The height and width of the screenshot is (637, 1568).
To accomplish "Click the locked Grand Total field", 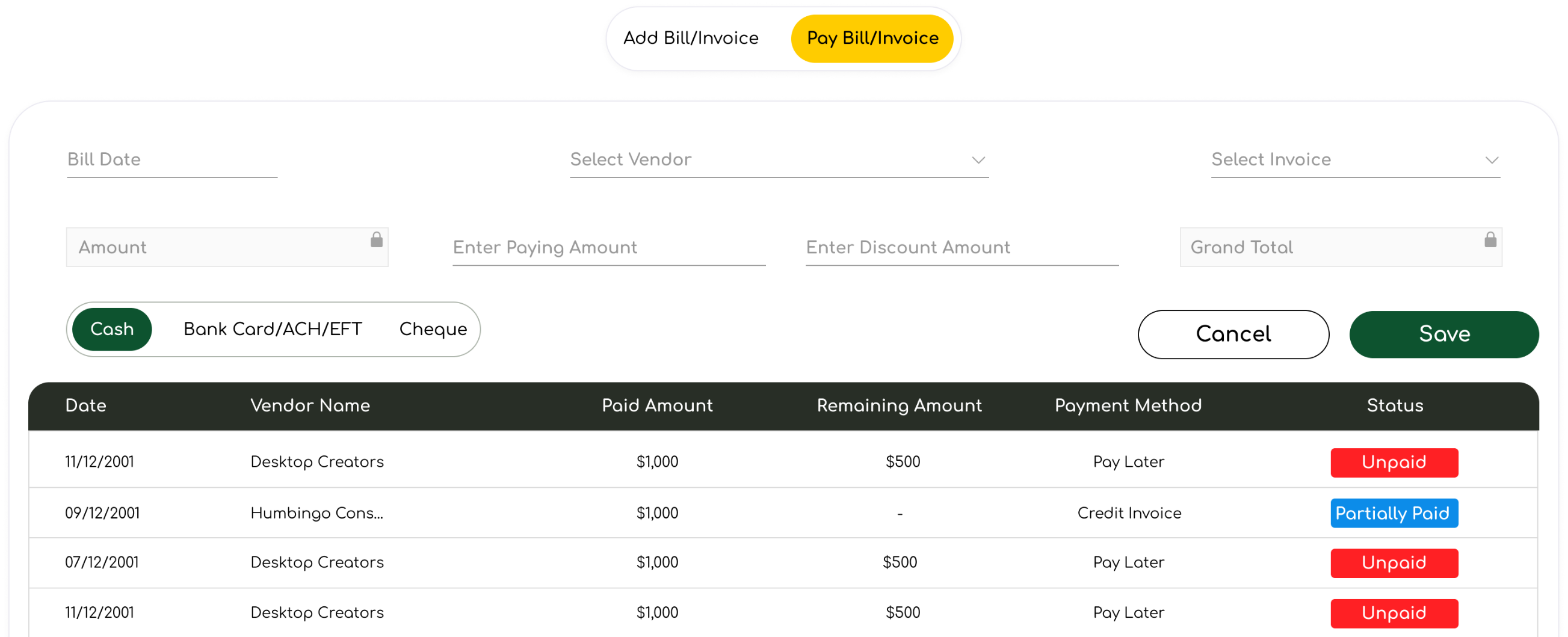I will point(1341,247).
